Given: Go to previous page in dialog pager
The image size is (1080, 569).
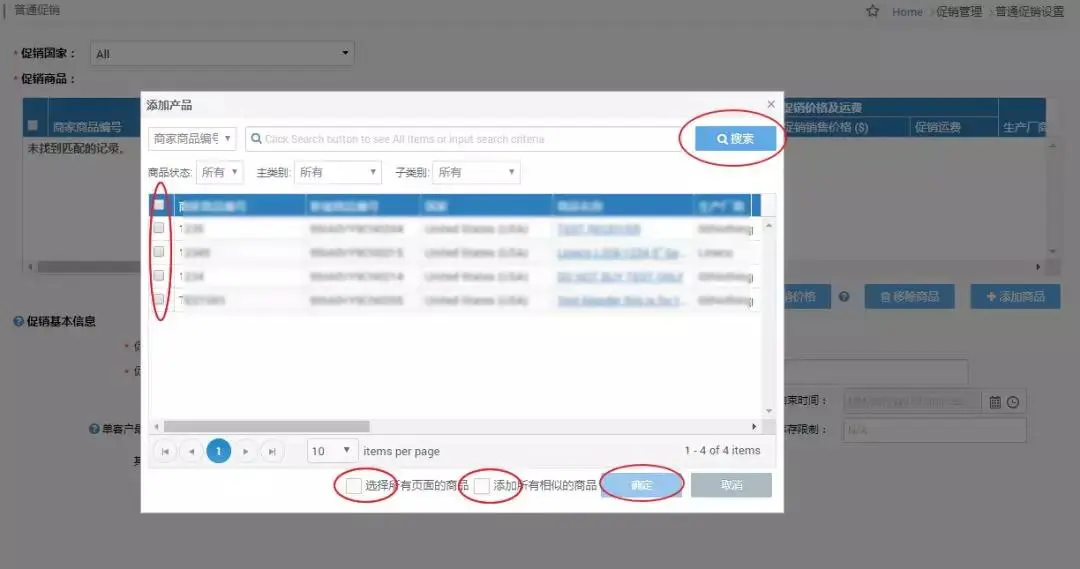Looking at the screenshot, I should [191, 451].
